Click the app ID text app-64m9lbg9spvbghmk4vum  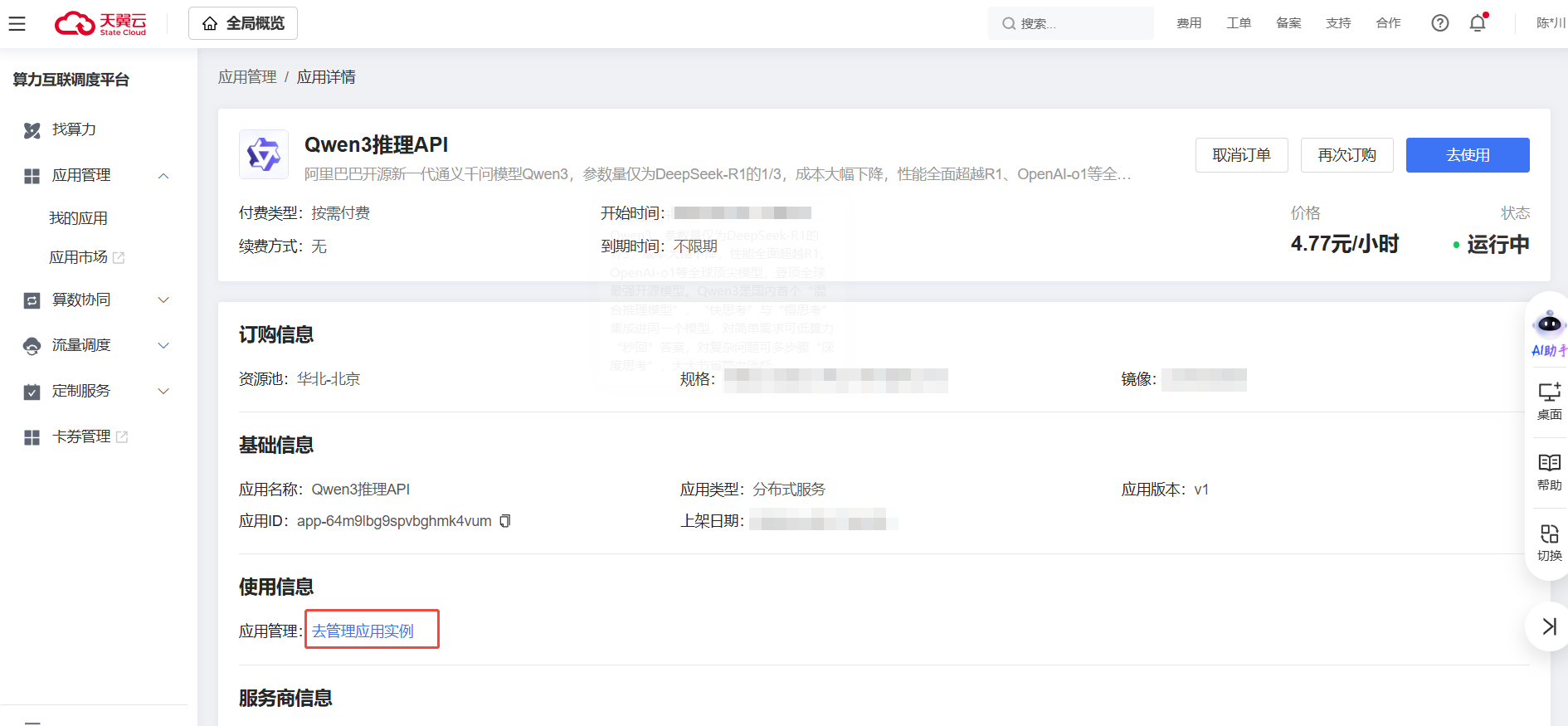pos(394,521)
